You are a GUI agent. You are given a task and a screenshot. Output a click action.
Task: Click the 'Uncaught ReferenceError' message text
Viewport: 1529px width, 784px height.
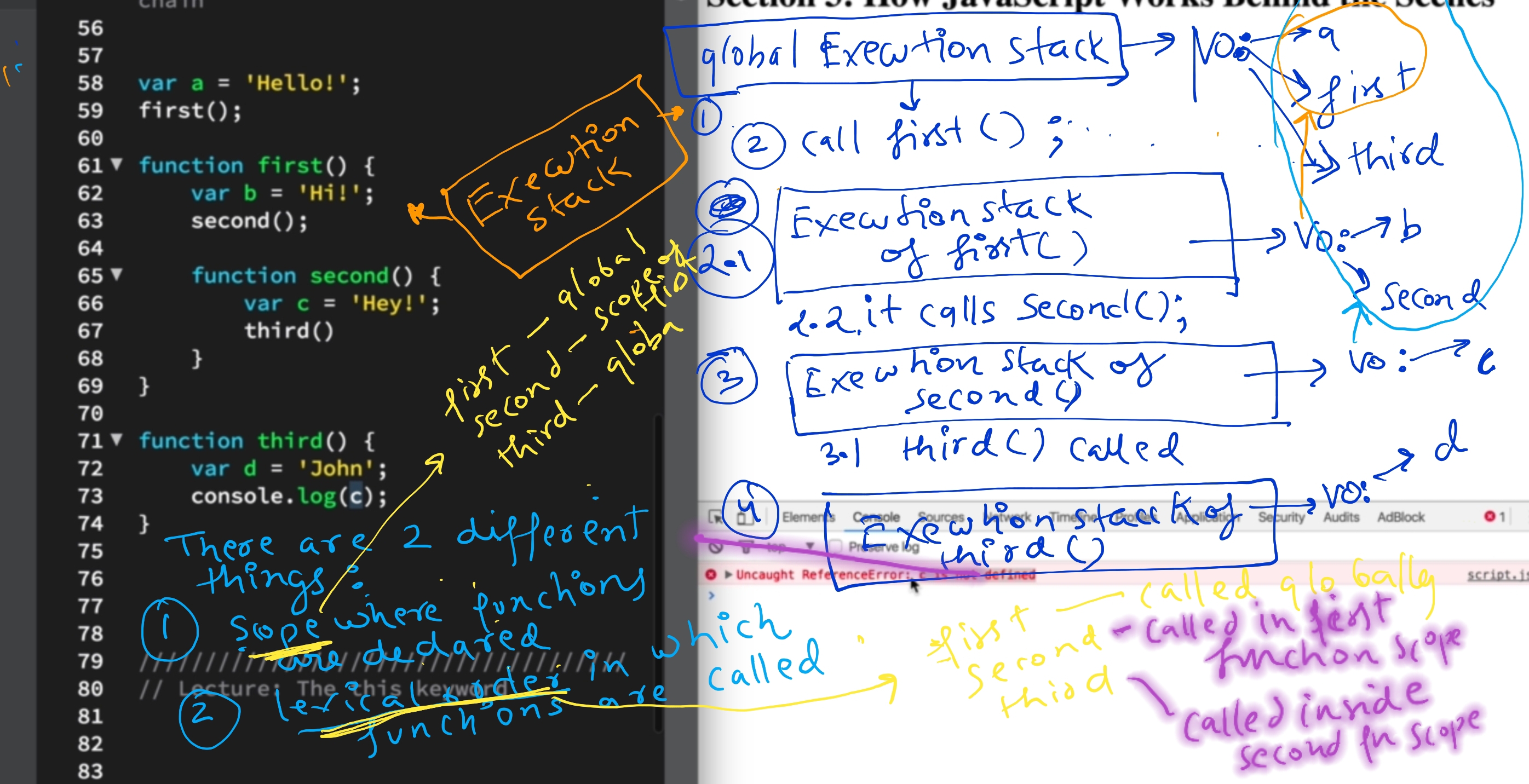point(886,574)
